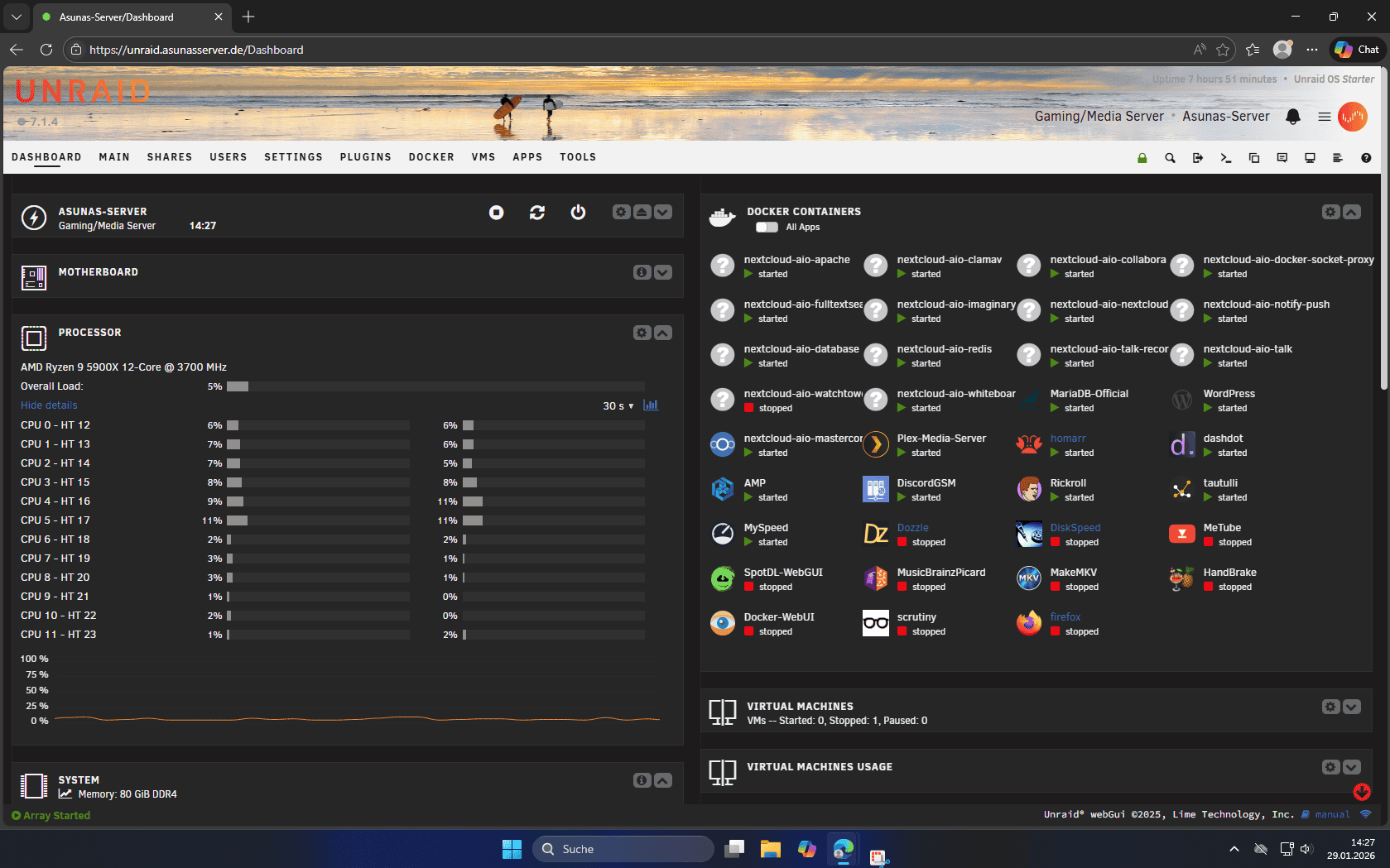
Task: Open the DOCKER menu tab
Action: point(431,157)
